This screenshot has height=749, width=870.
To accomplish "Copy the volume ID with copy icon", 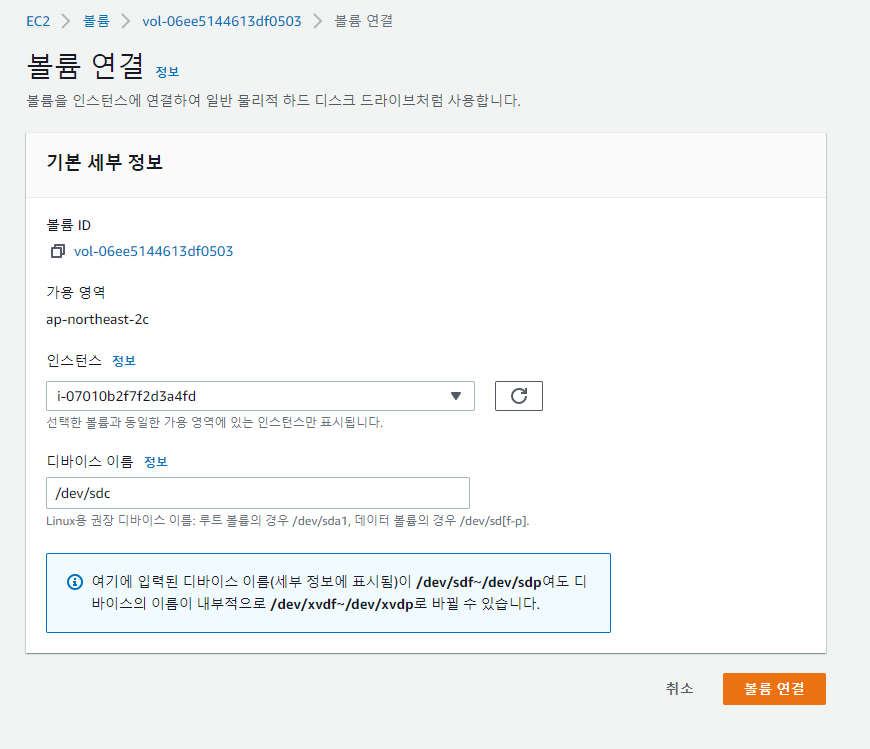I will 58,251.
